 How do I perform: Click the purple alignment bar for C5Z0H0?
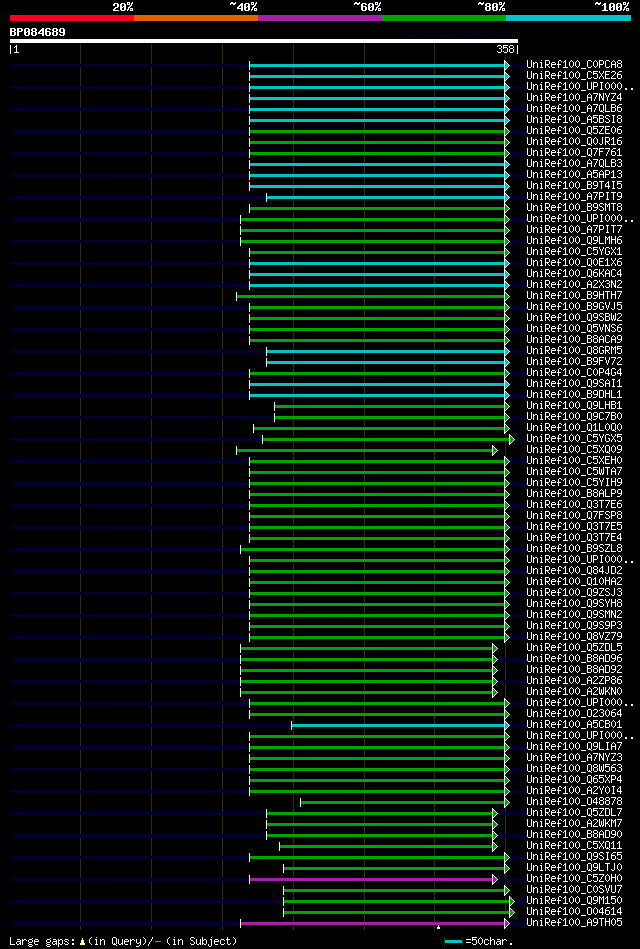pos(373,879)
